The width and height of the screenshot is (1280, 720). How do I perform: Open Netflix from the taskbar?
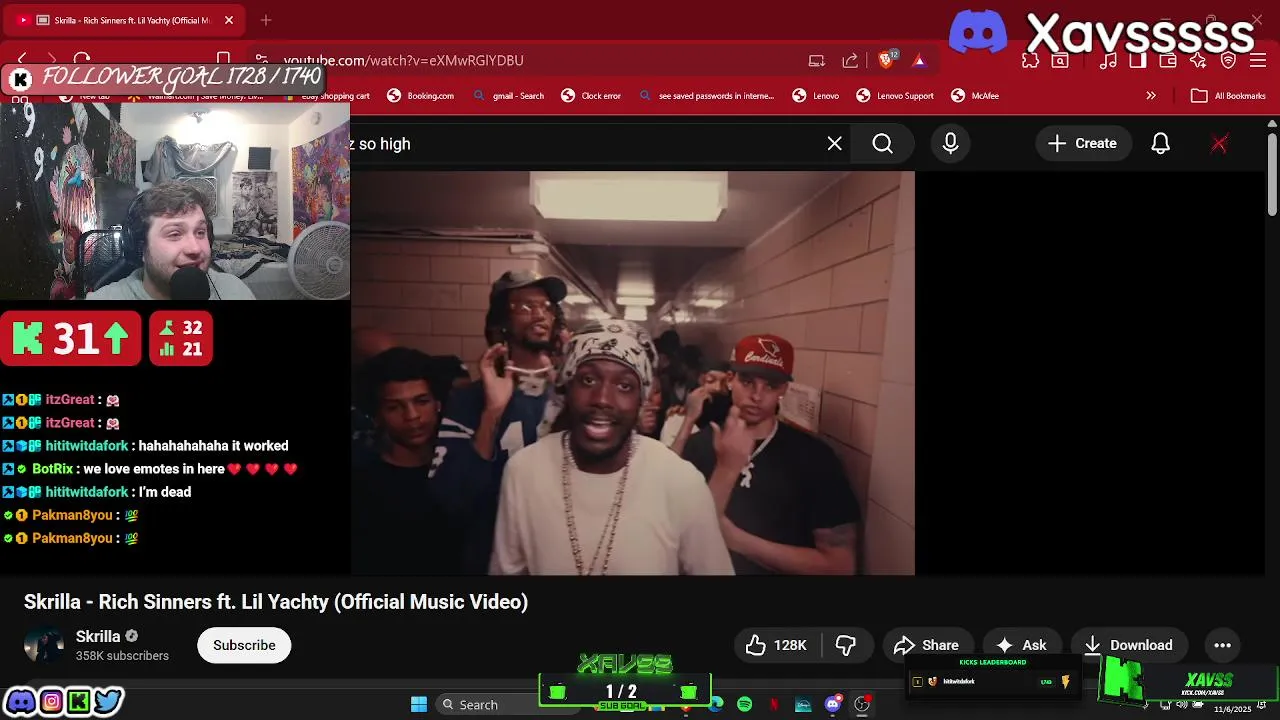click(x=774, y=705)
